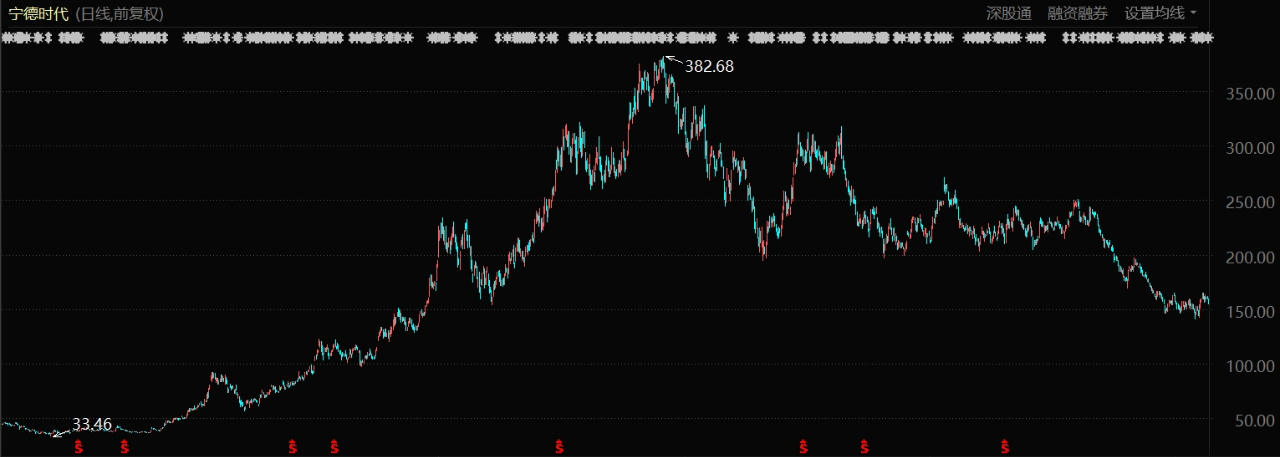Select the 宁德时代 stock title
This screenshot has width=1280, height=457.
pyautogui.click(x=39, y=13)
